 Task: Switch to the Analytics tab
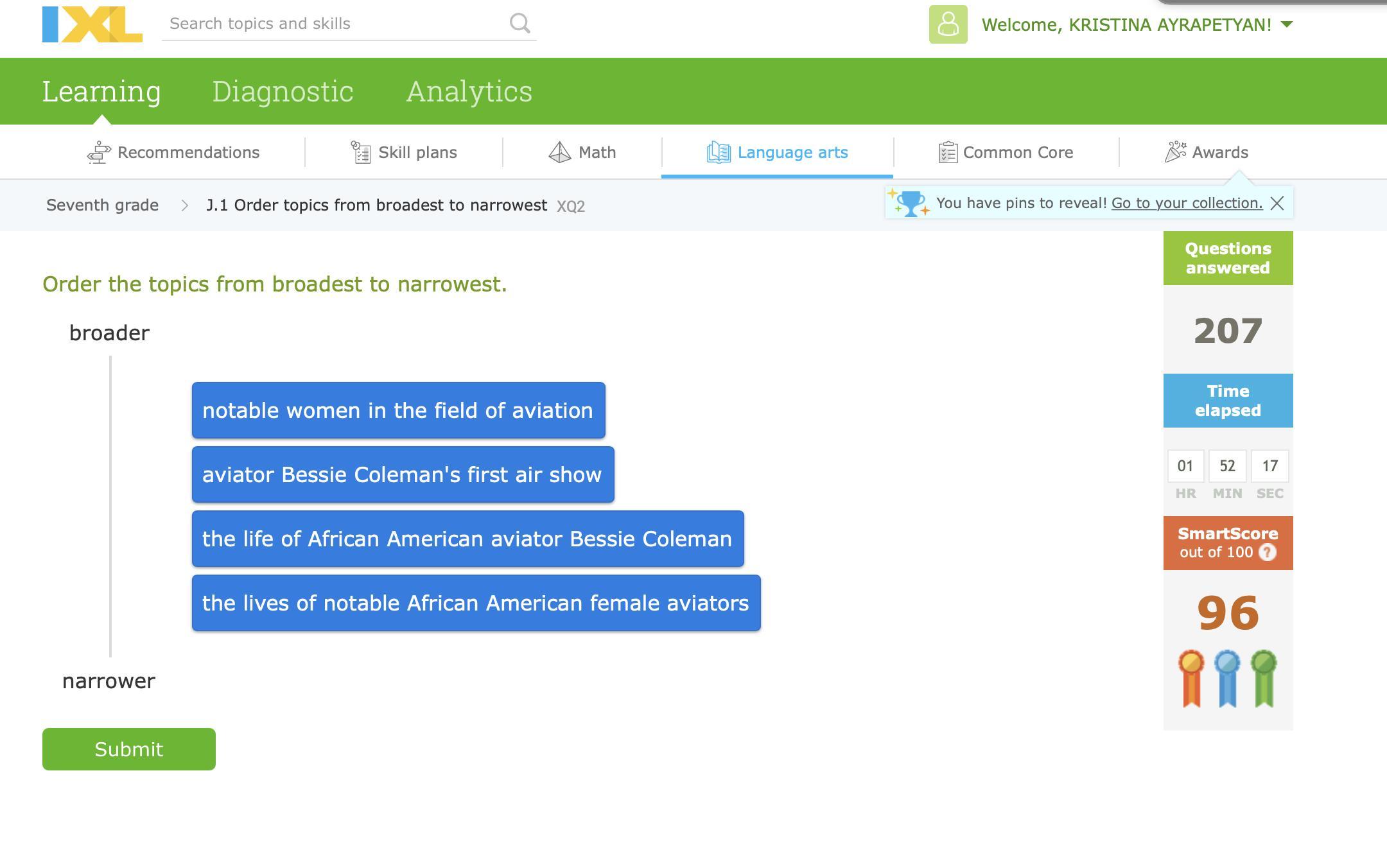469,91
